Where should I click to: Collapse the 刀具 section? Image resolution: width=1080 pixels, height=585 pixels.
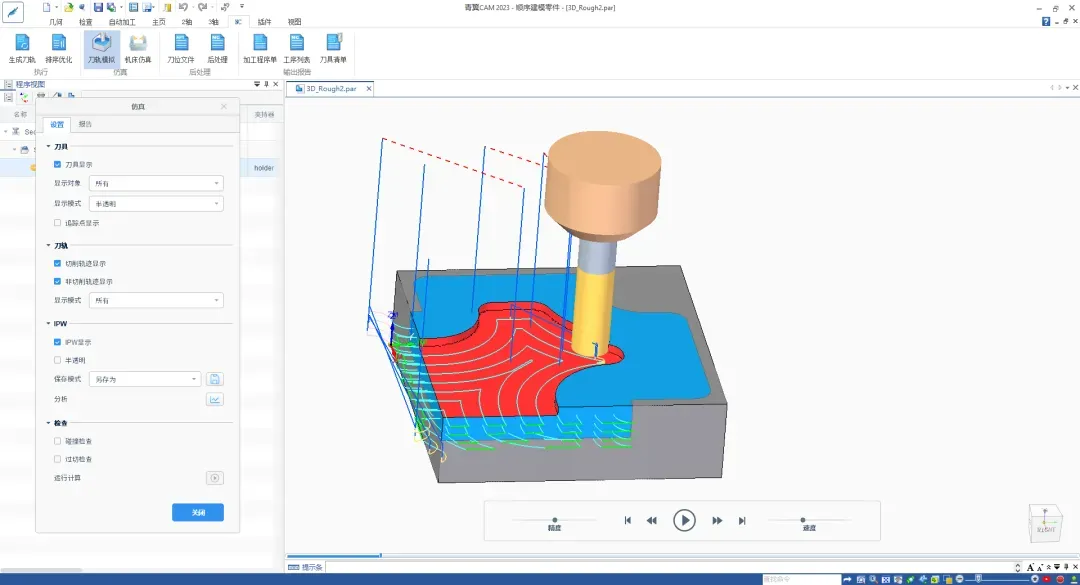tap(48, 147)
